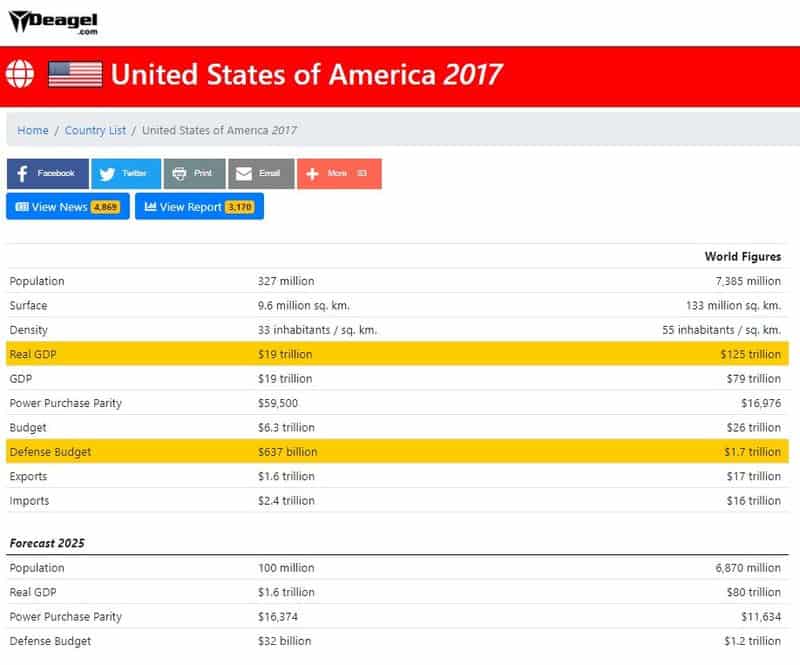Click the globe icon in red header
This screenshot has width=800, height=665.
[x=20, y=74]
